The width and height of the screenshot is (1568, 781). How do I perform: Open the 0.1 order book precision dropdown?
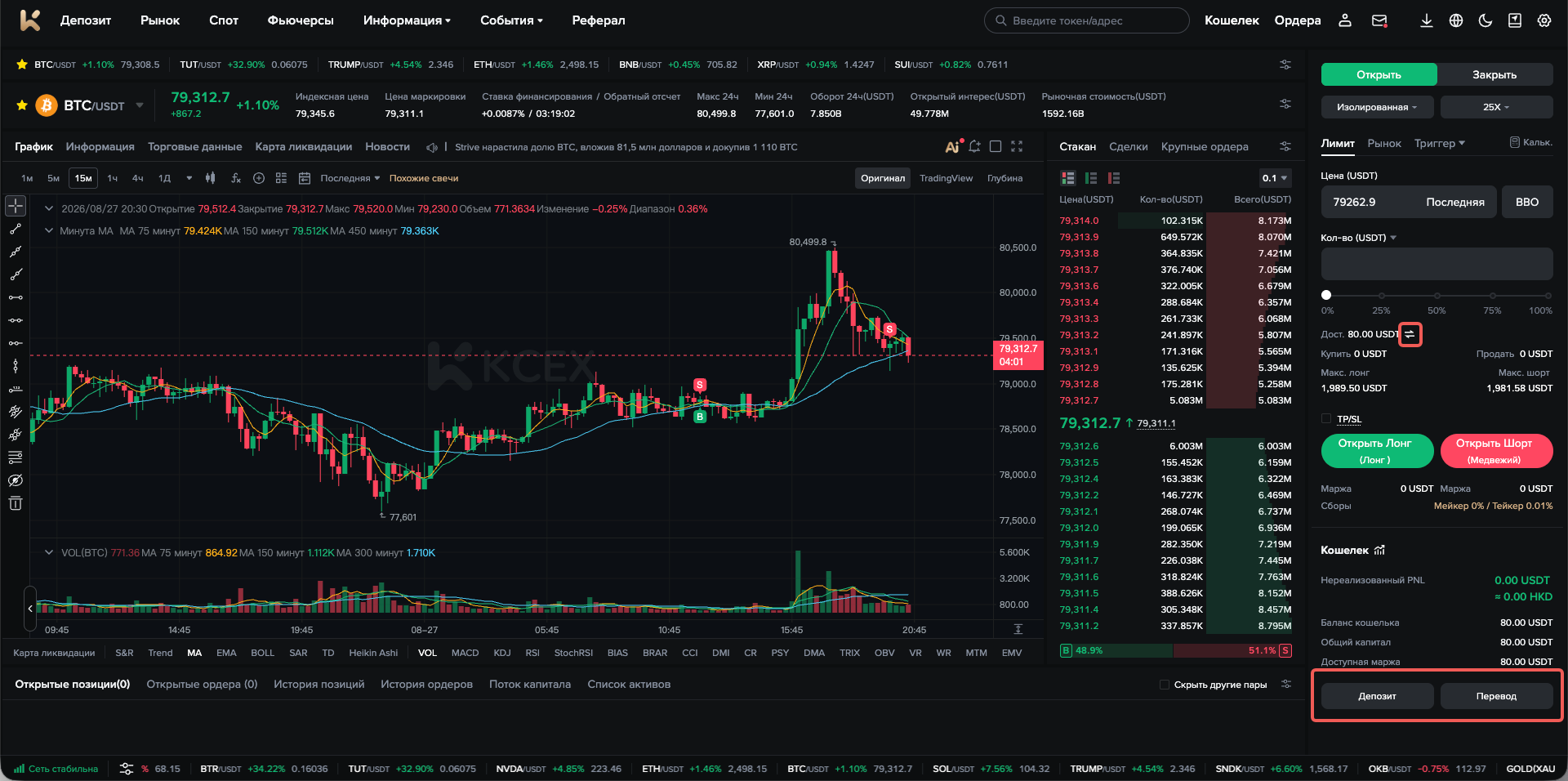tap(1274, 178)
